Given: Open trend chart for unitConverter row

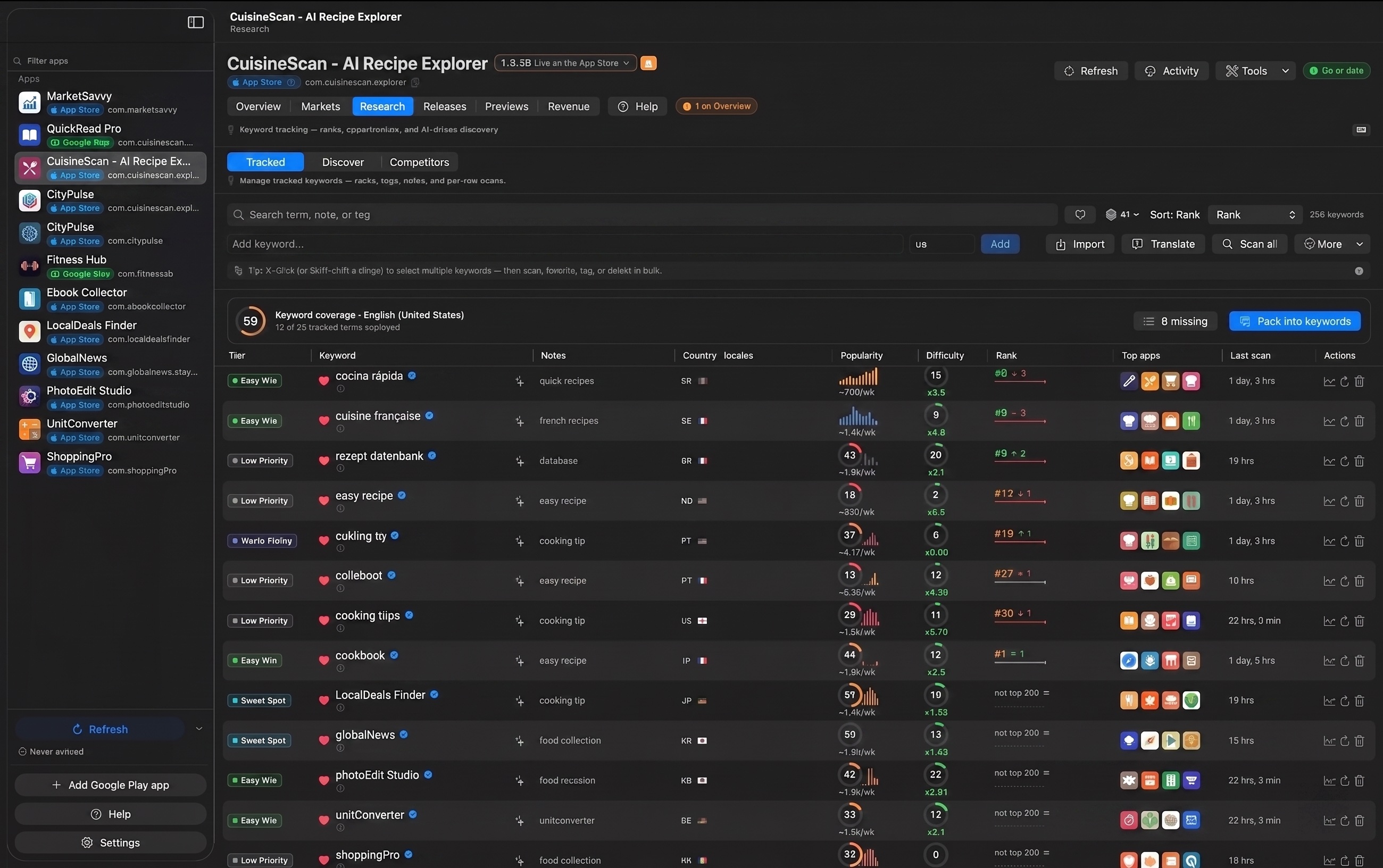Looking at the screenshot, I should 1329,820.
